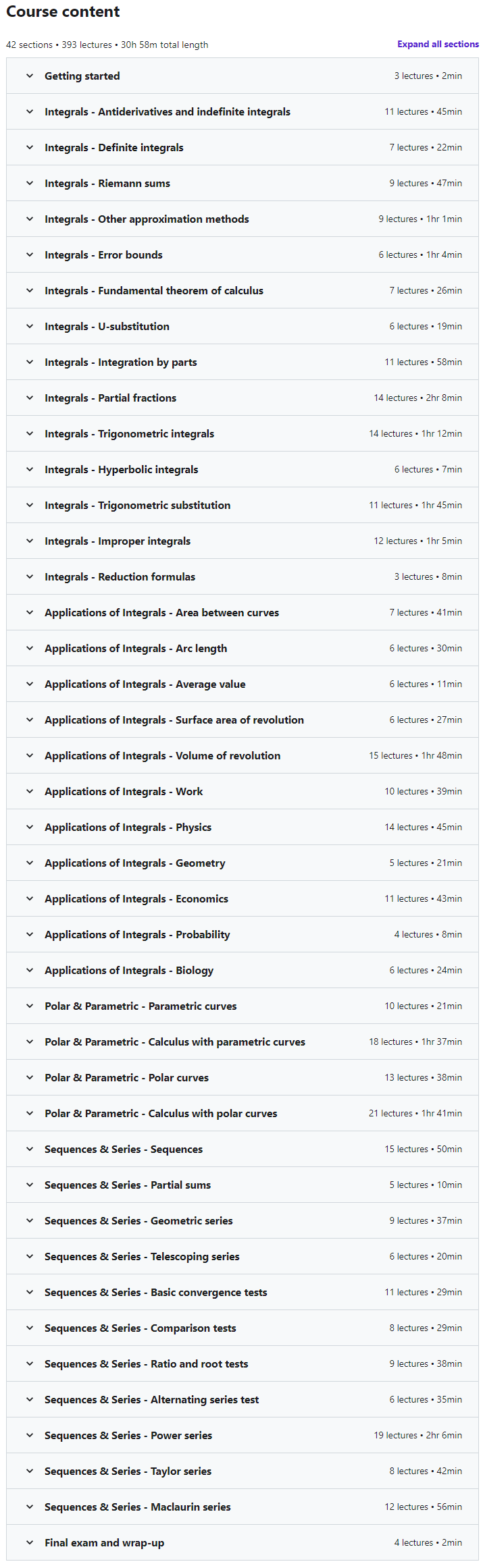
Task: Expand chevron for Applications of Integrals - Economics
Action: pyautogui.click(x=30, y=899)
